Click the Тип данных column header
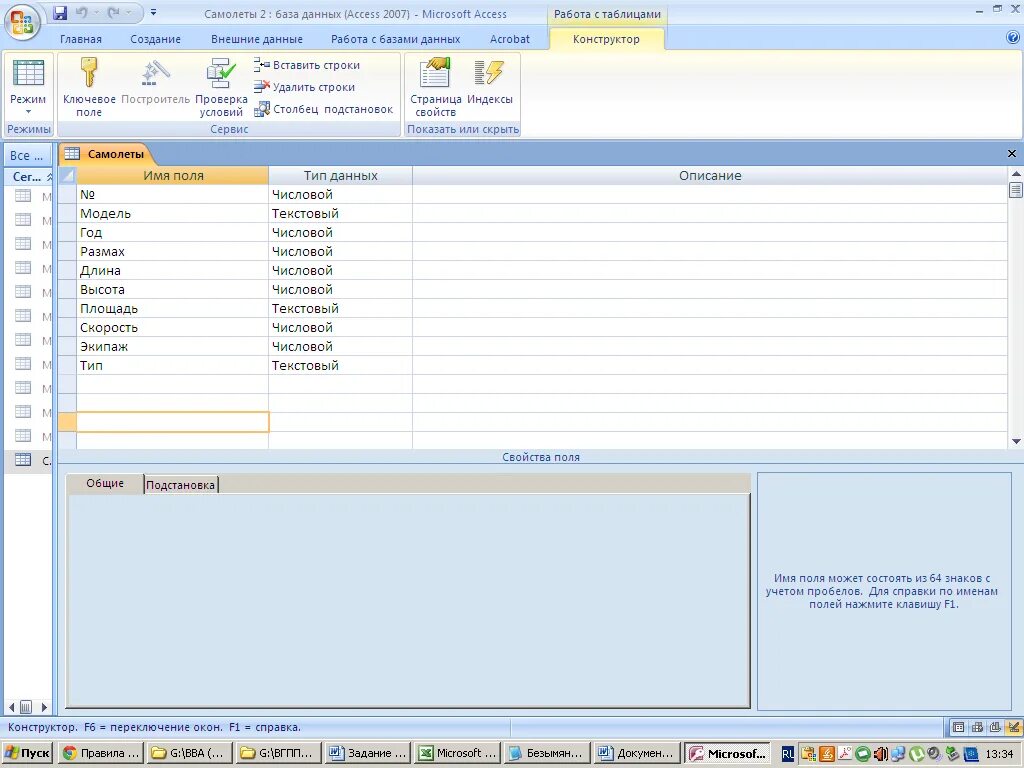The image size is (1024, 768). [340, 175]
